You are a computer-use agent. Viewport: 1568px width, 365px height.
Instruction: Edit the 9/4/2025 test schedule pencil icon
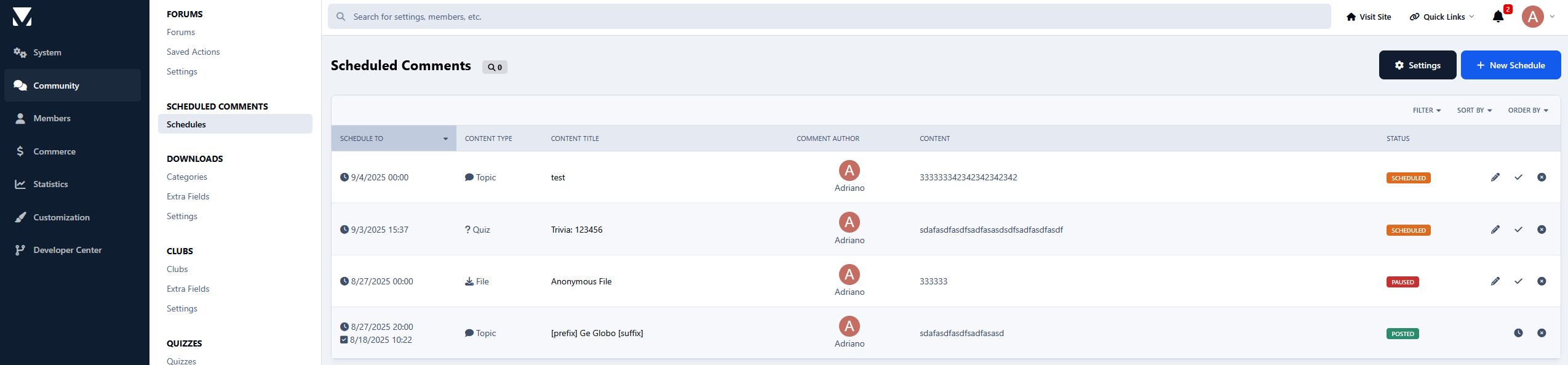(x=1495, y=177)
